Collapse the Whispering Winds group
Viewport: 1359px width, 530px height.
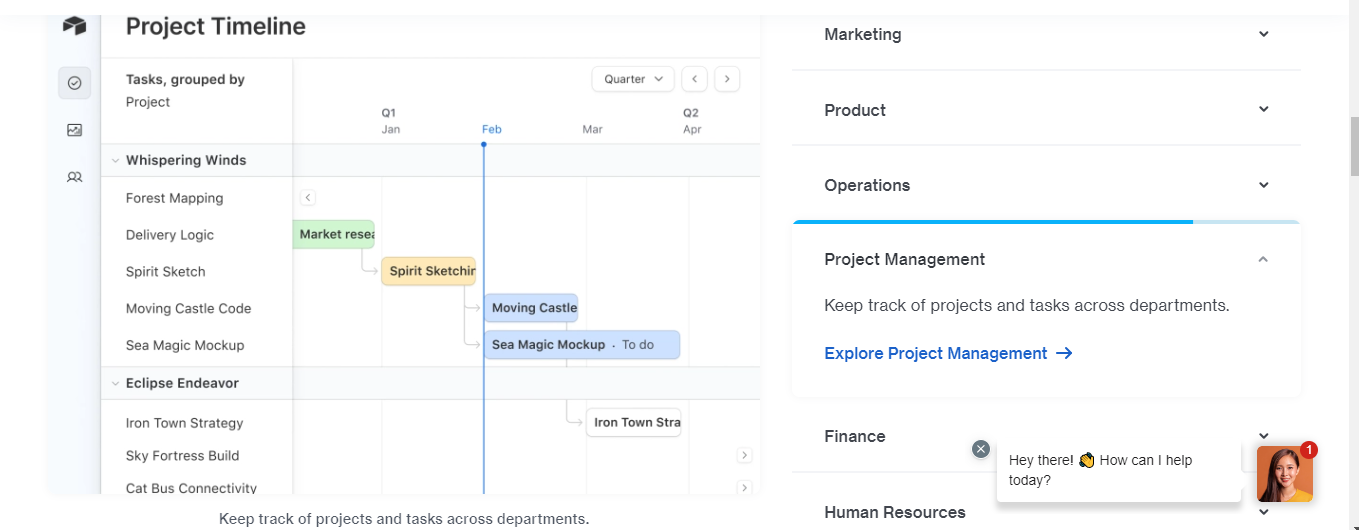coord(116,160)
